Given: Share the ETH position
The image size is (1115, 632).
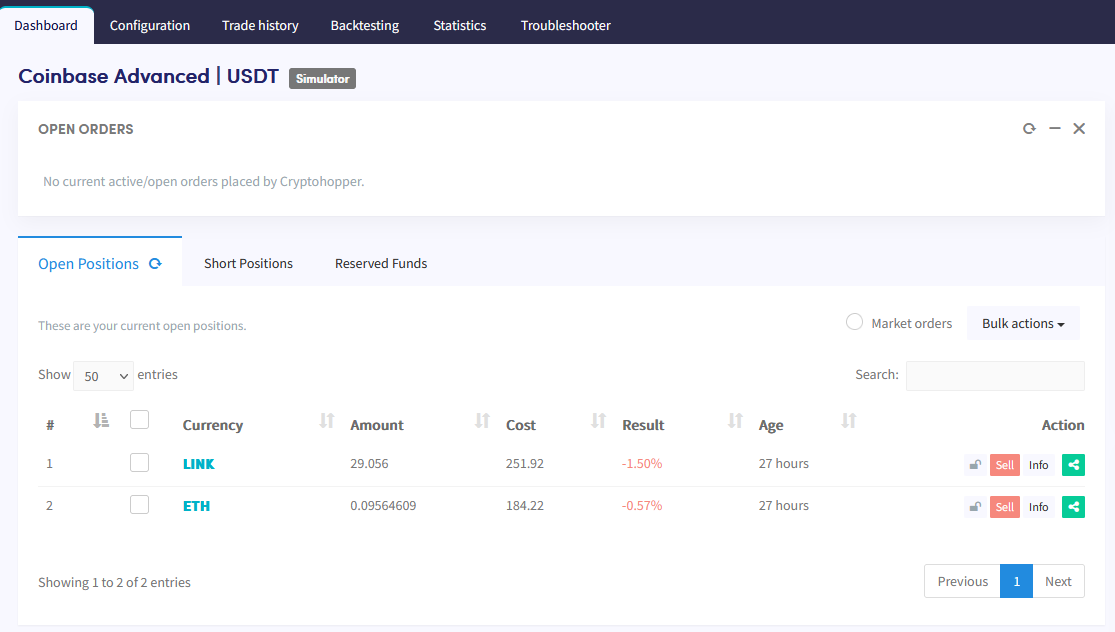Looking at the screenshot, I should click(1073, 507).
